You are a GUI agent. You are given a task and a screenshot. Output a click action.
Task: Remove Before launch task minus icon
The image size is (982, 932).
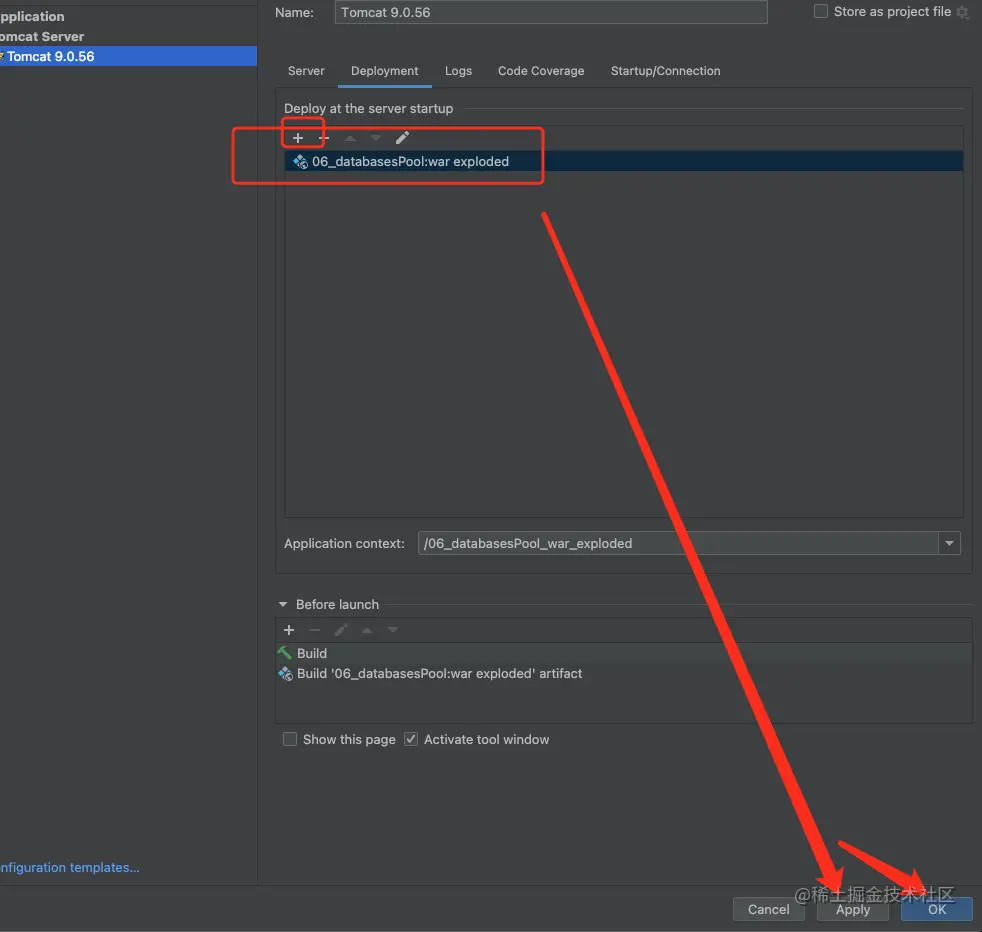(x=314, y=630)
